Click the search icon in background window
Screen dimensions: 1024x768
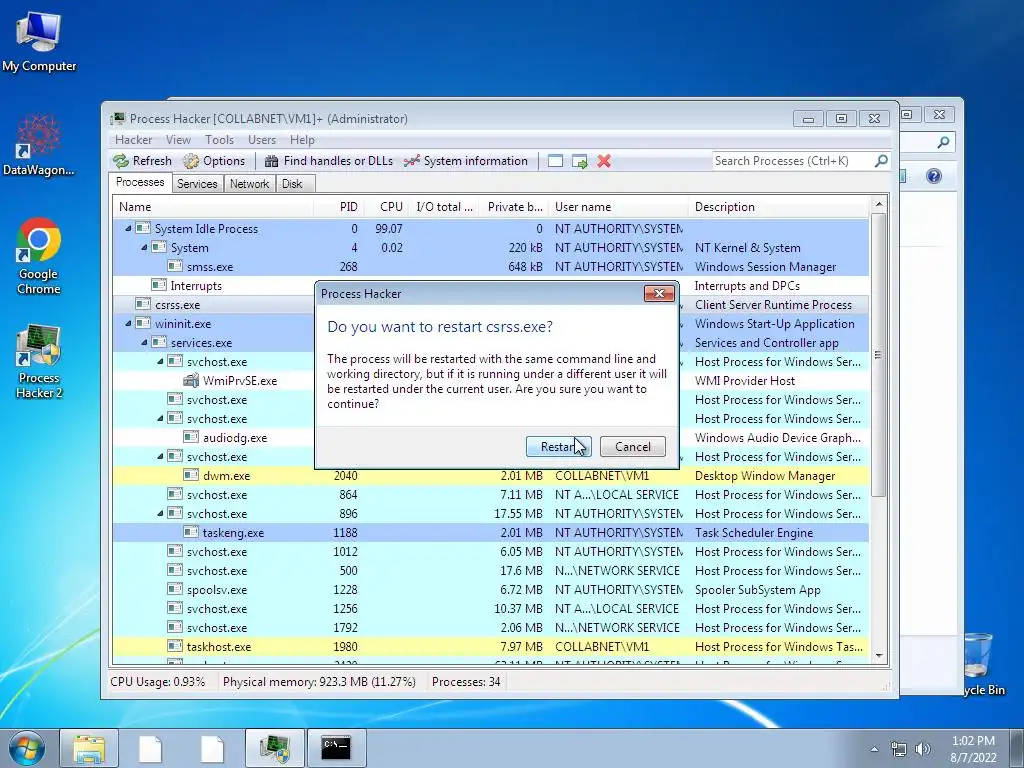click(x=944, y=142)
